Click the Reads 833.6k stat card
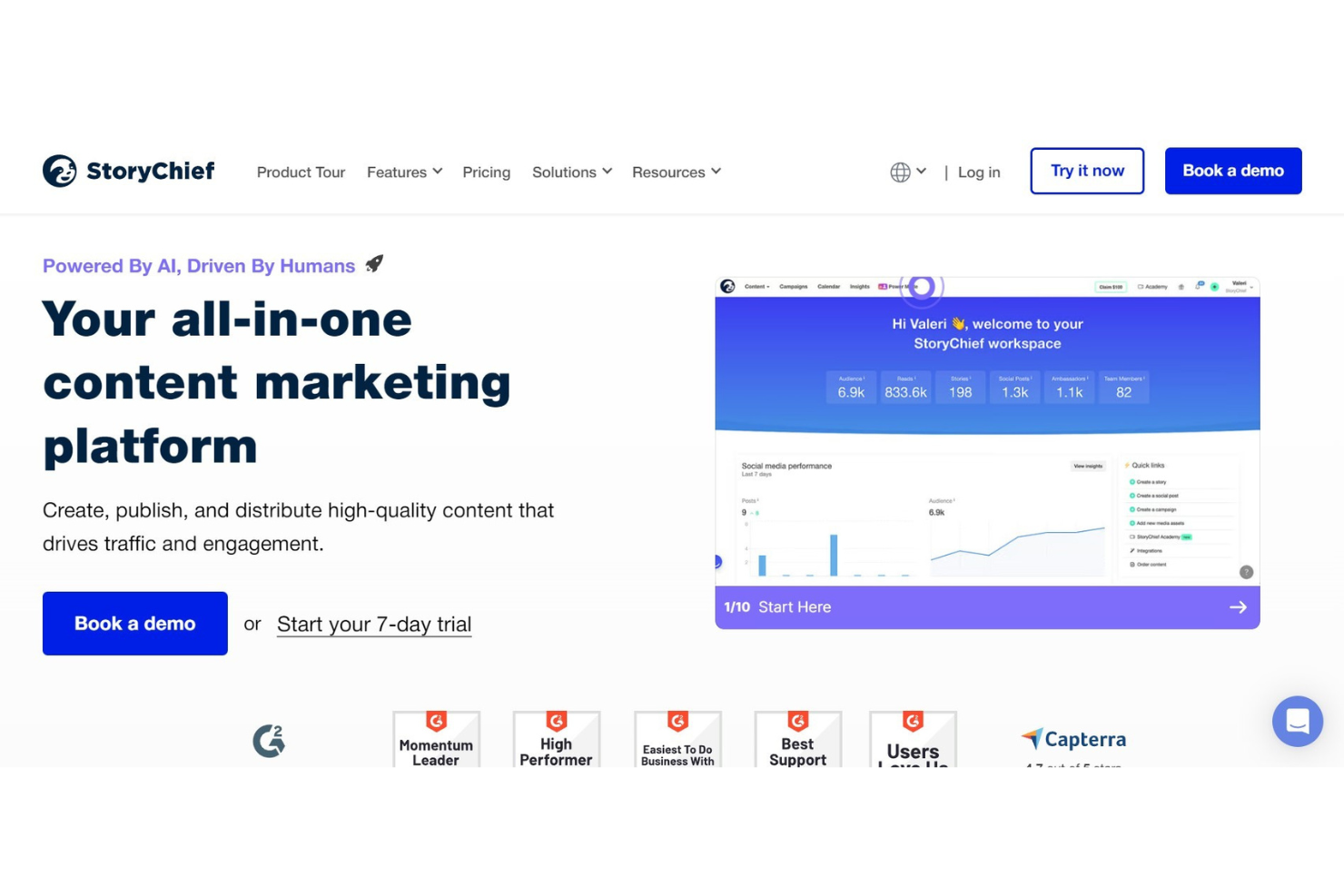This screenshot has height=896, width=1344. pyautogui.click(x=905, y=387)
